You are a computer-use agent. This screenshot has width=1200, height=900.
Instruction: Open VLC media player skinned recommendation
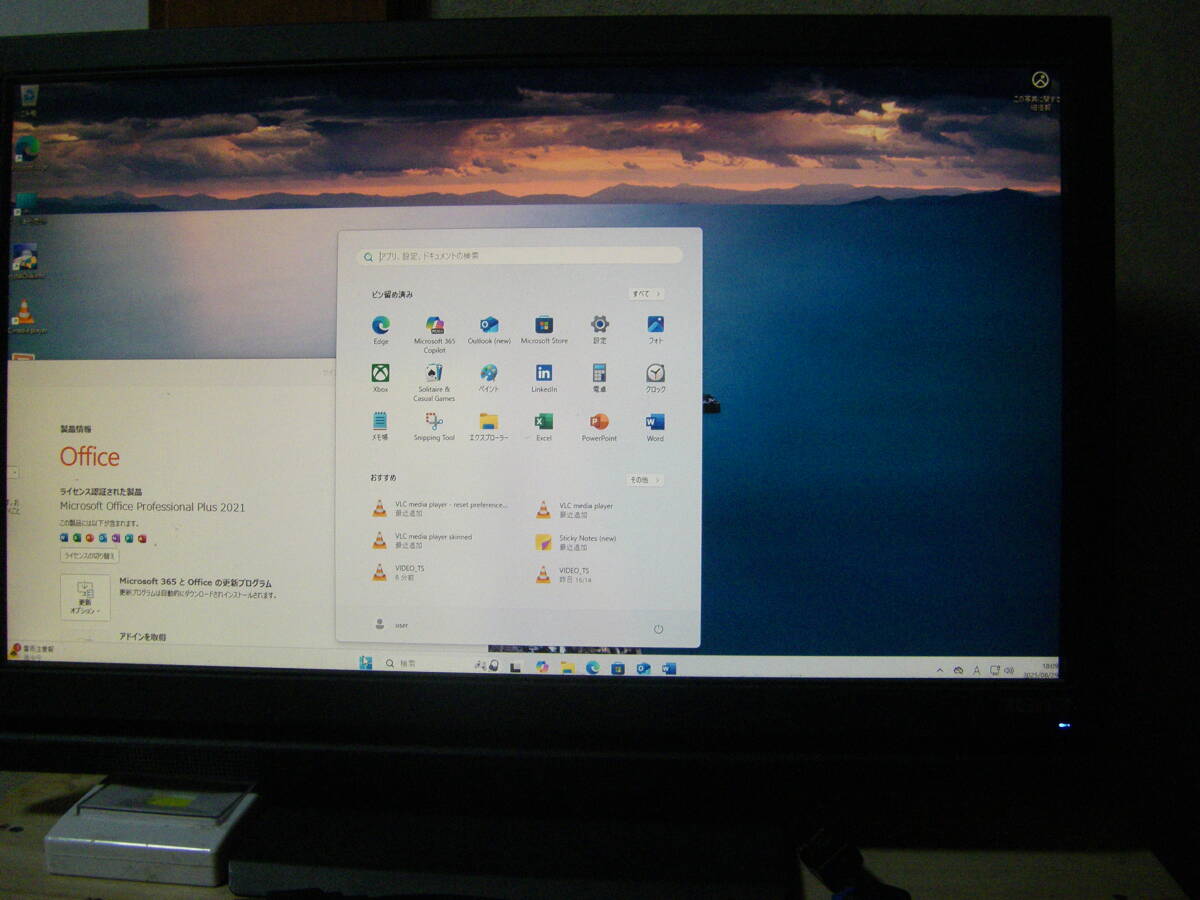coord(422,541)
